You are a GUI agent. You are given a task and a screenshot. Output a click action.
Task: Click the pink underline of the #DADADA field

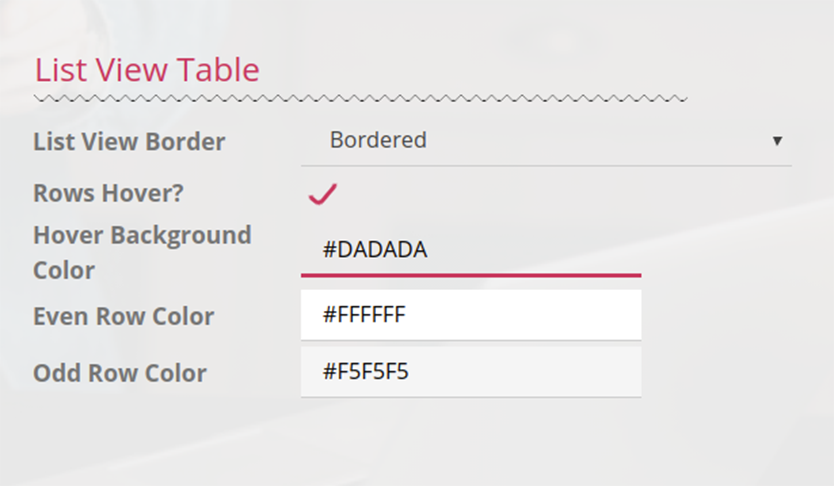click(x=471, y=275)
